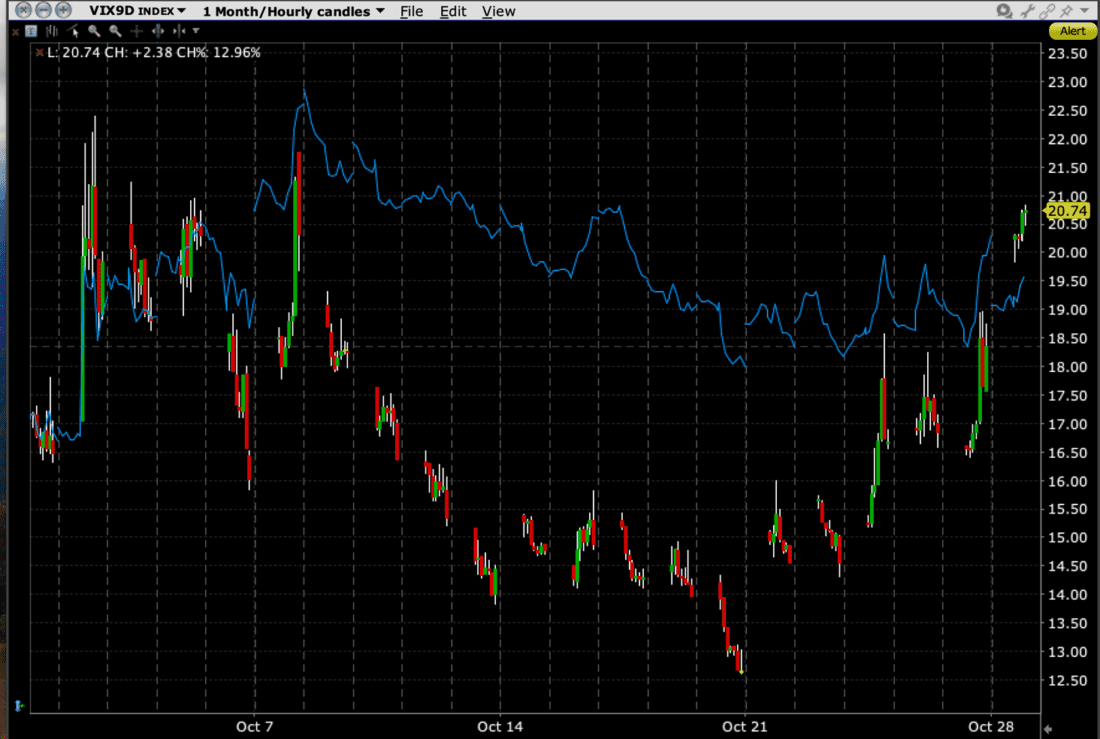Click the close button in title bar

[23, 10]
